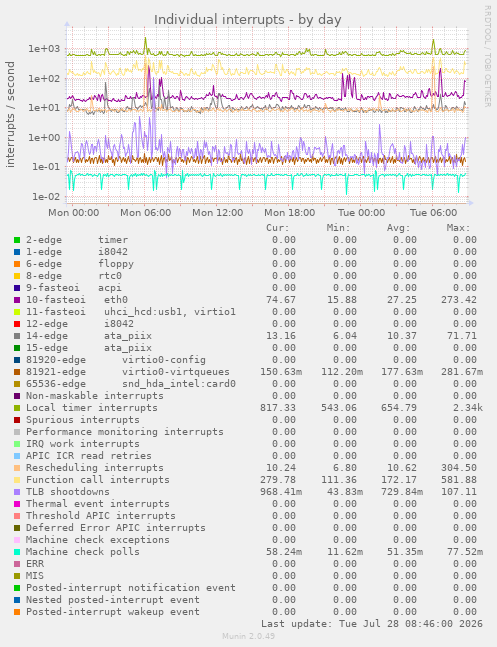Click the Max: column header

(458, 228)
